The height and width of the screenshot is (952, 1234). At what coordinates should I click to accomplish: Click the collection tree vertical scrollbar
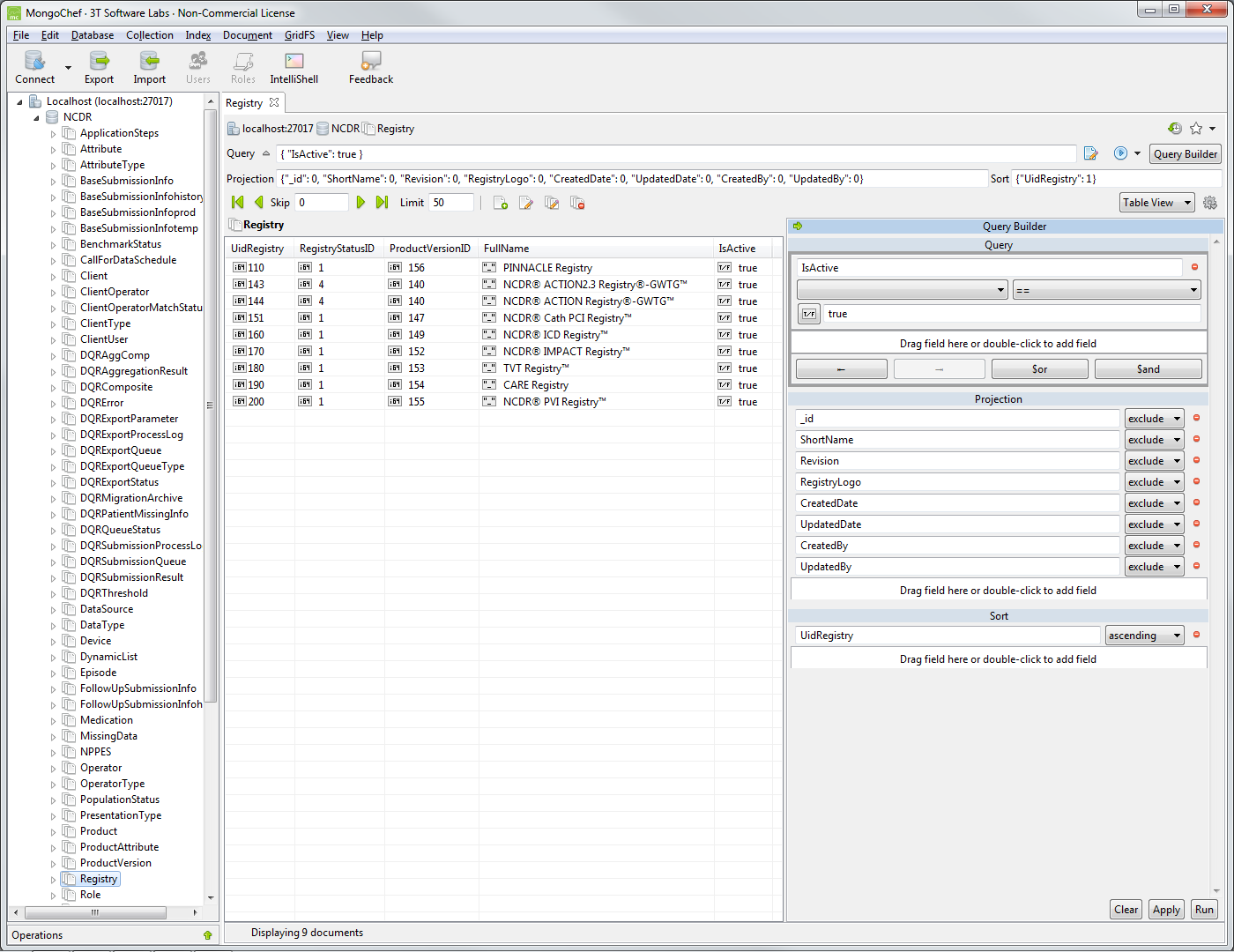pyautogui.click(x=211, y=405)
